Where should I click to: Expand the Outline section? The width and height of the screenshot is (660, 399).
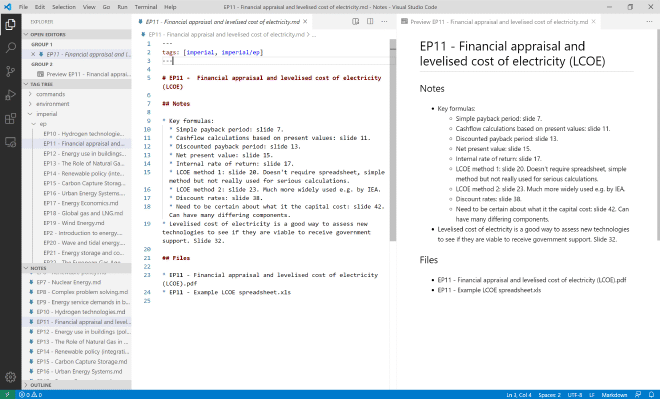click(x=77, y=385)
